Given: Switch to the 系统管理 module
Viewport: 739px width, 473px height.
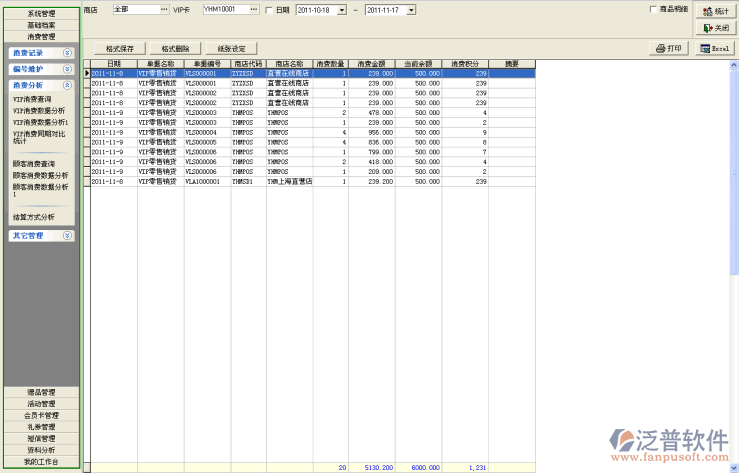Looking at the screenshot, I should (x=41, y=13).
